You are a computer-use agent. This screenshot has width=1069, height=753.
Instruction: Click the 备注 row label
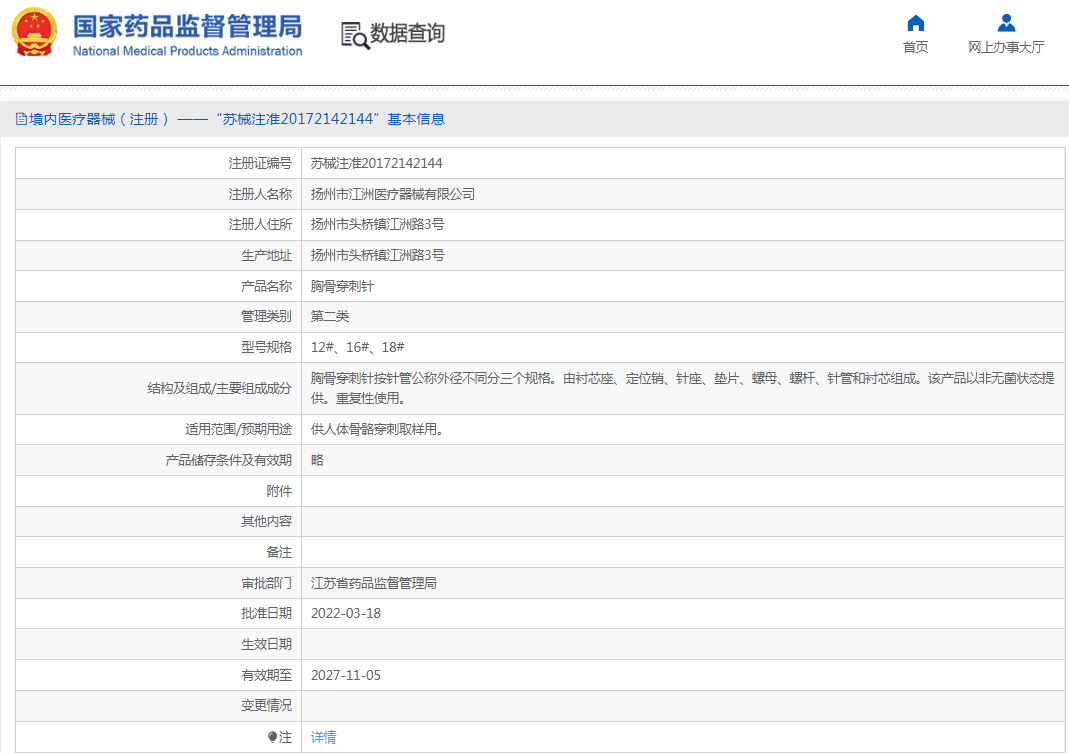coord(279,552)
